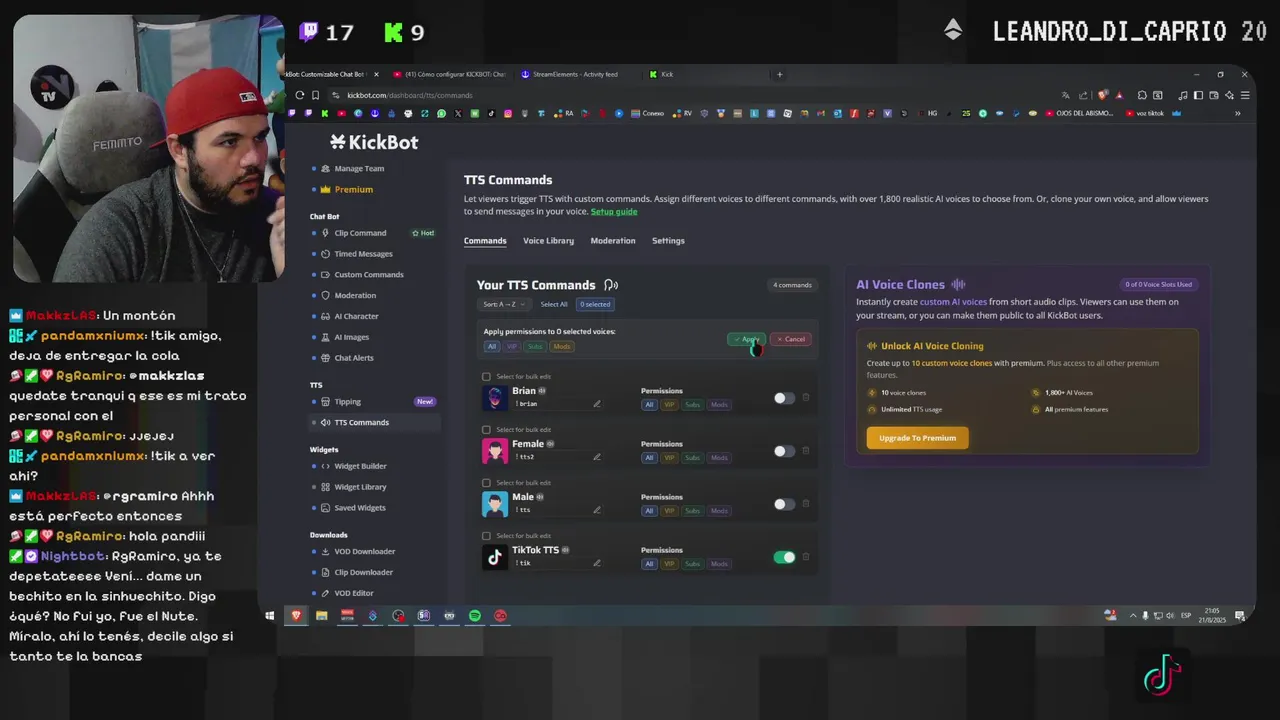Open Custom Commands in the sidebar

(368, 275)
